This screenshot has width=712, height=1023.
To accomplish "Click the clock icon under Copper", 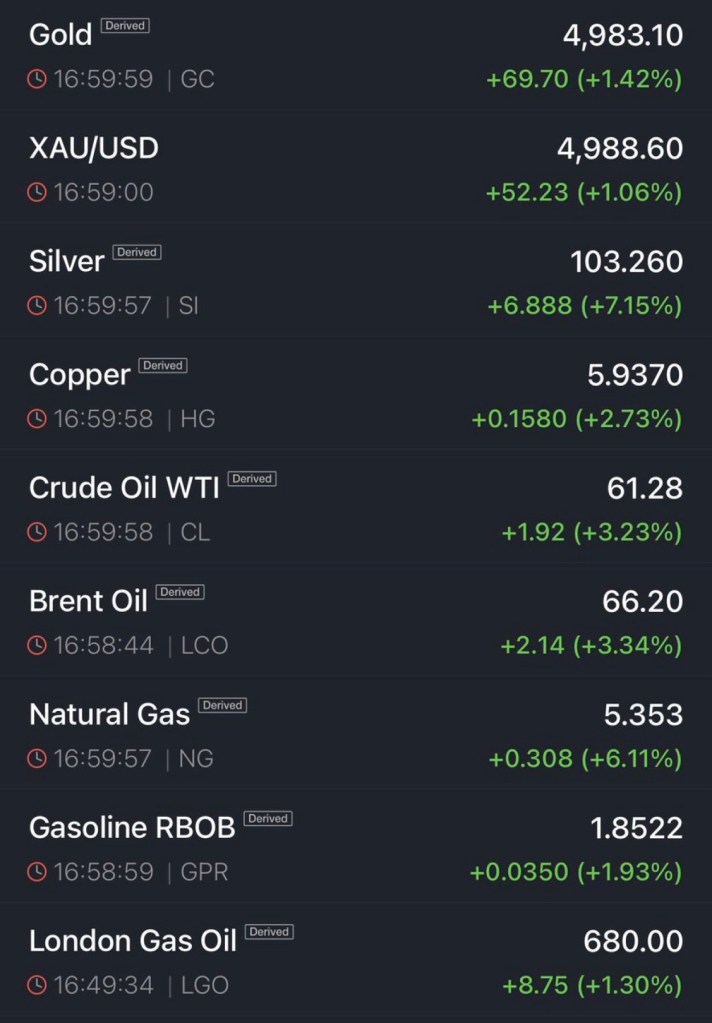I will tap(37, 419).
